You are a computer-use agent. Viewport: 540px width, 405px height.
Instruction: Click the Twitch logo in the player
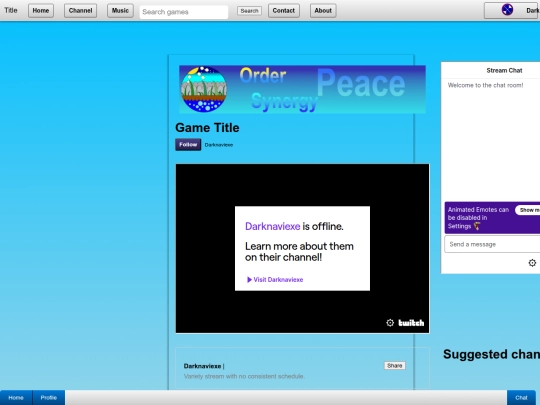coord(411,323)
